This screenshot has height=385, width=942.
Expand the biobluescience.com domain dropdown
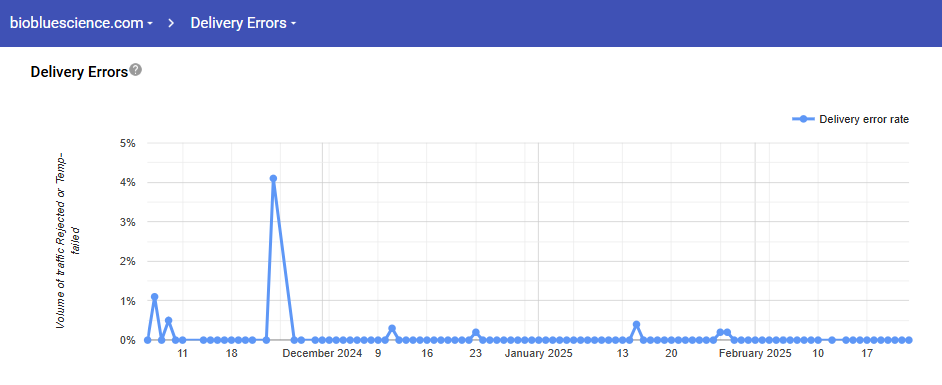click(x=81, y=23)
